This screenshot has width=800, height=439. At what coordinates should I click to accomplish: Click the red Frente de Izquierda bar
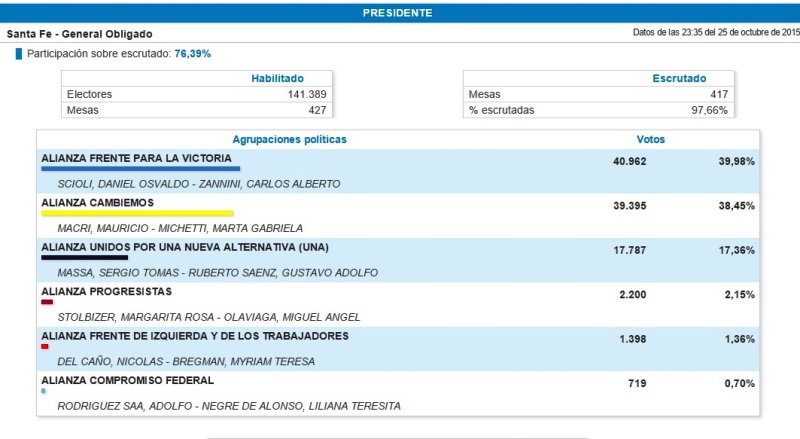(x=45, y=346)
